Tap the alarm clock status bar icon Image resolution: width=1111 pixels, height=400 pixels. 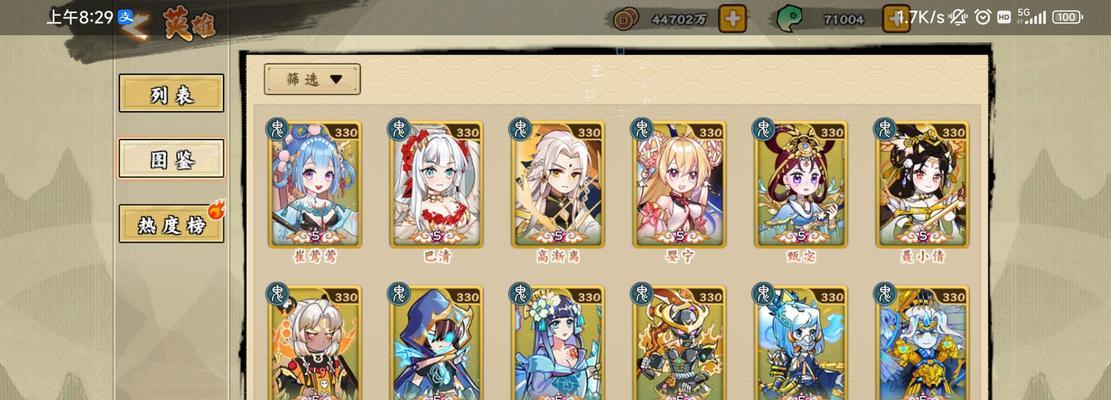[982, 17]
